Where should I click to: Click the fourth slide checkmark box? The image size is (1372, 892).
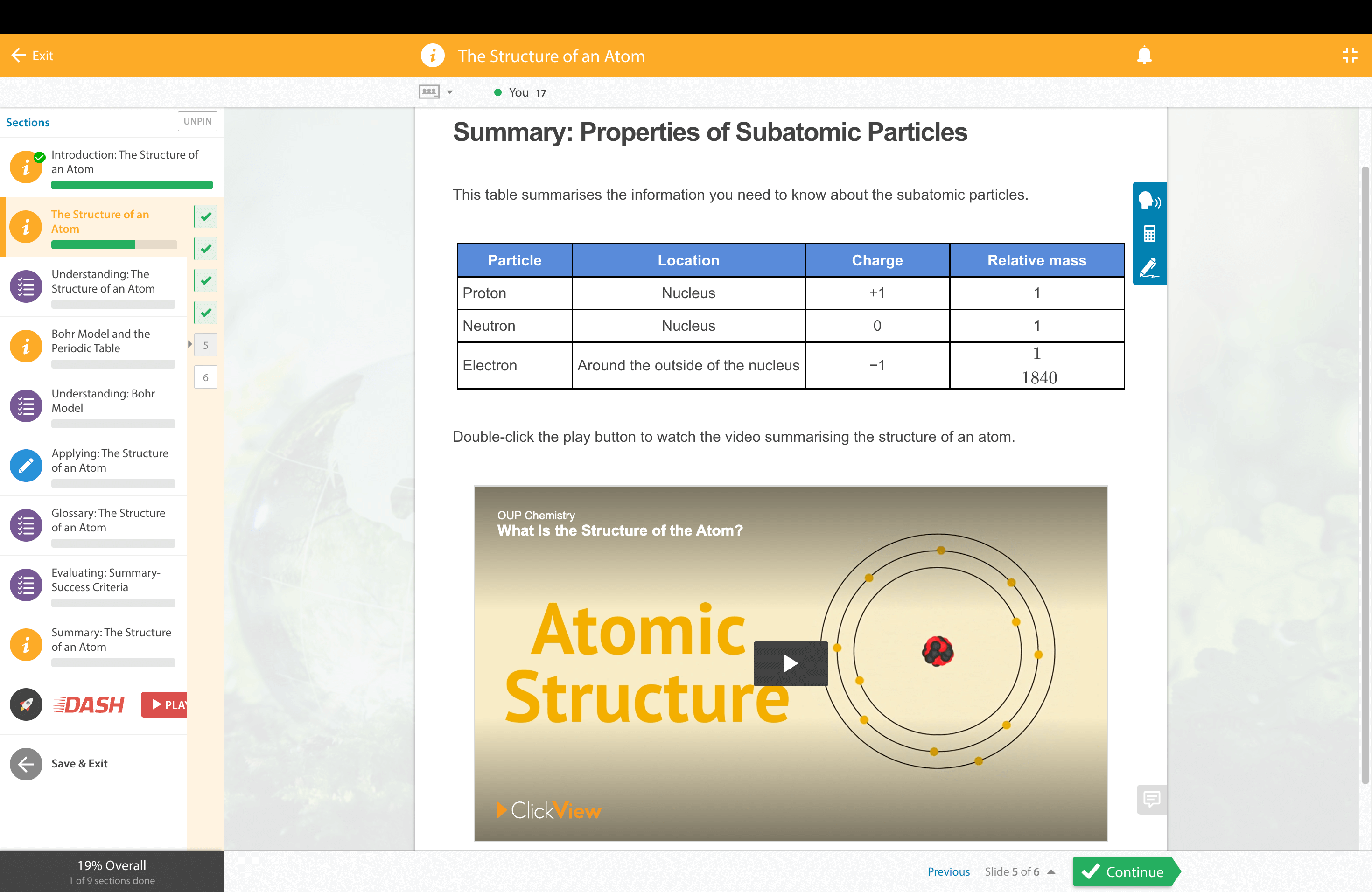206,313
